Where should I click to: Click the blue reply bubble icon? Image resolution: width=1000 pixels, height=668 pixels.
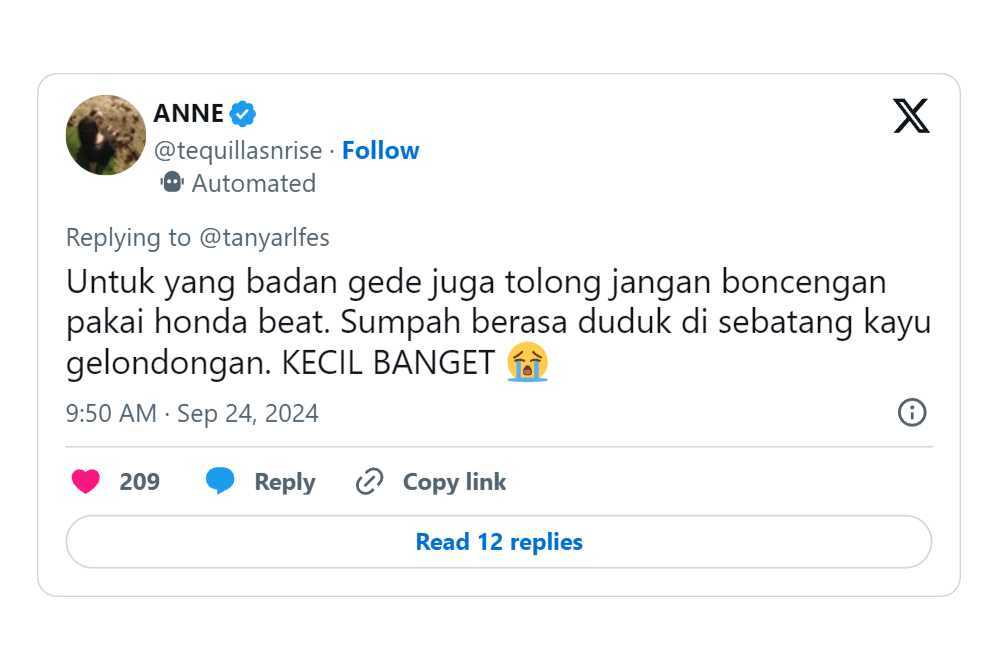pyautogui.click(x=220, y=482)
